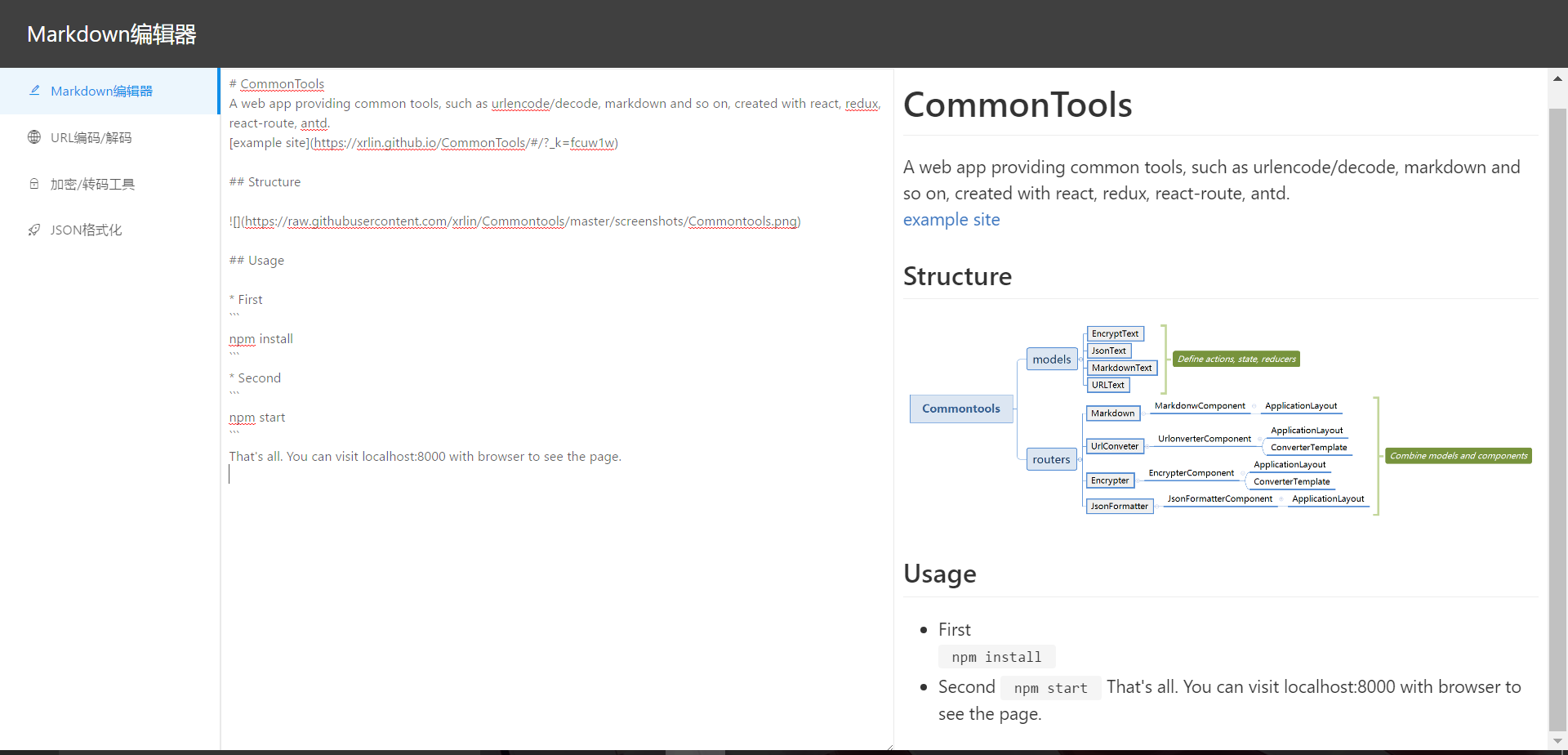
Task: Click the preview scrollbar up arrow
Action: click(x=1557, y=78)
